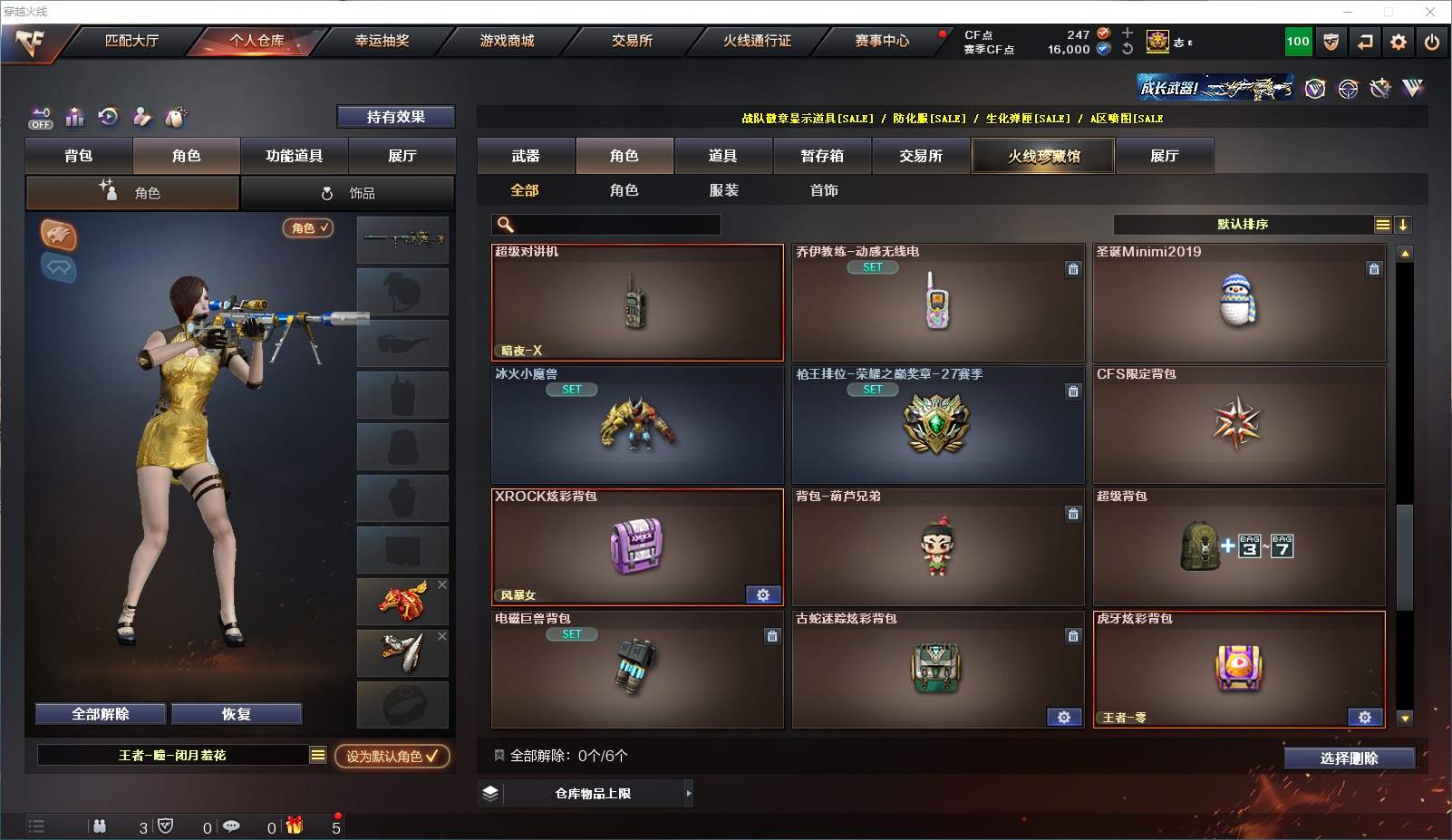Expand the character name list menu
The image size is (1452, 840).
tap(317, 755)
